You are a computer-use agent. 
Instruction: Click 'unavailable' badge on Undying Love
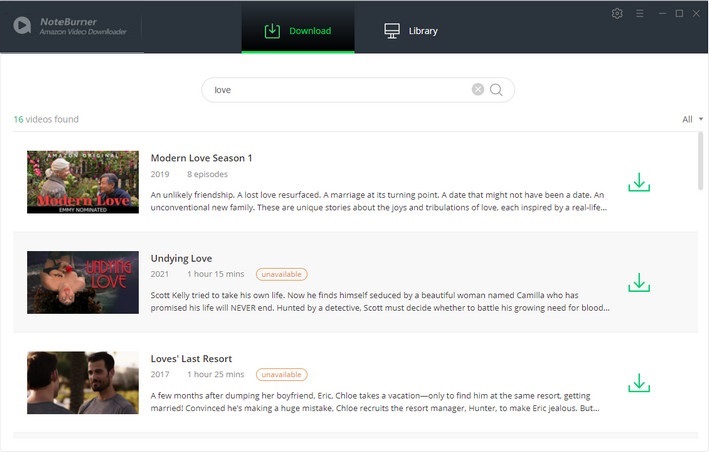pyautogui.click(x=281, y=274)
